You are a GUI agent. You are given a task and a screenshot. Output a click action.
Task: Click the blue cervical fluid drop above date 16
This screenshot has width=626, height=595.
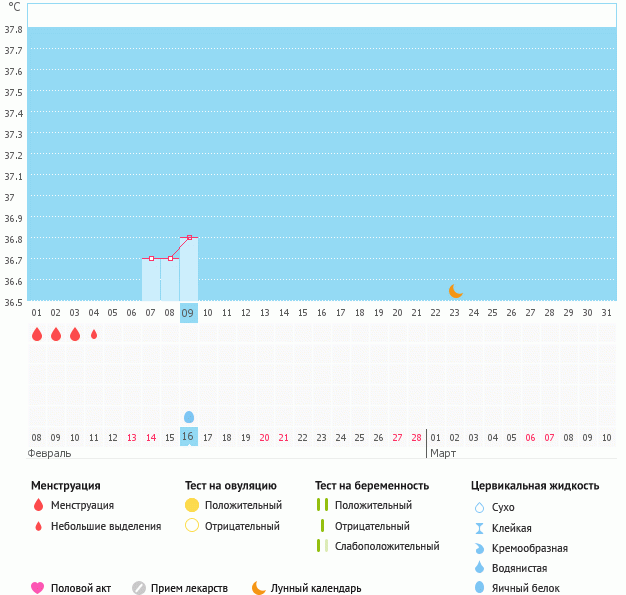(189, 416)
